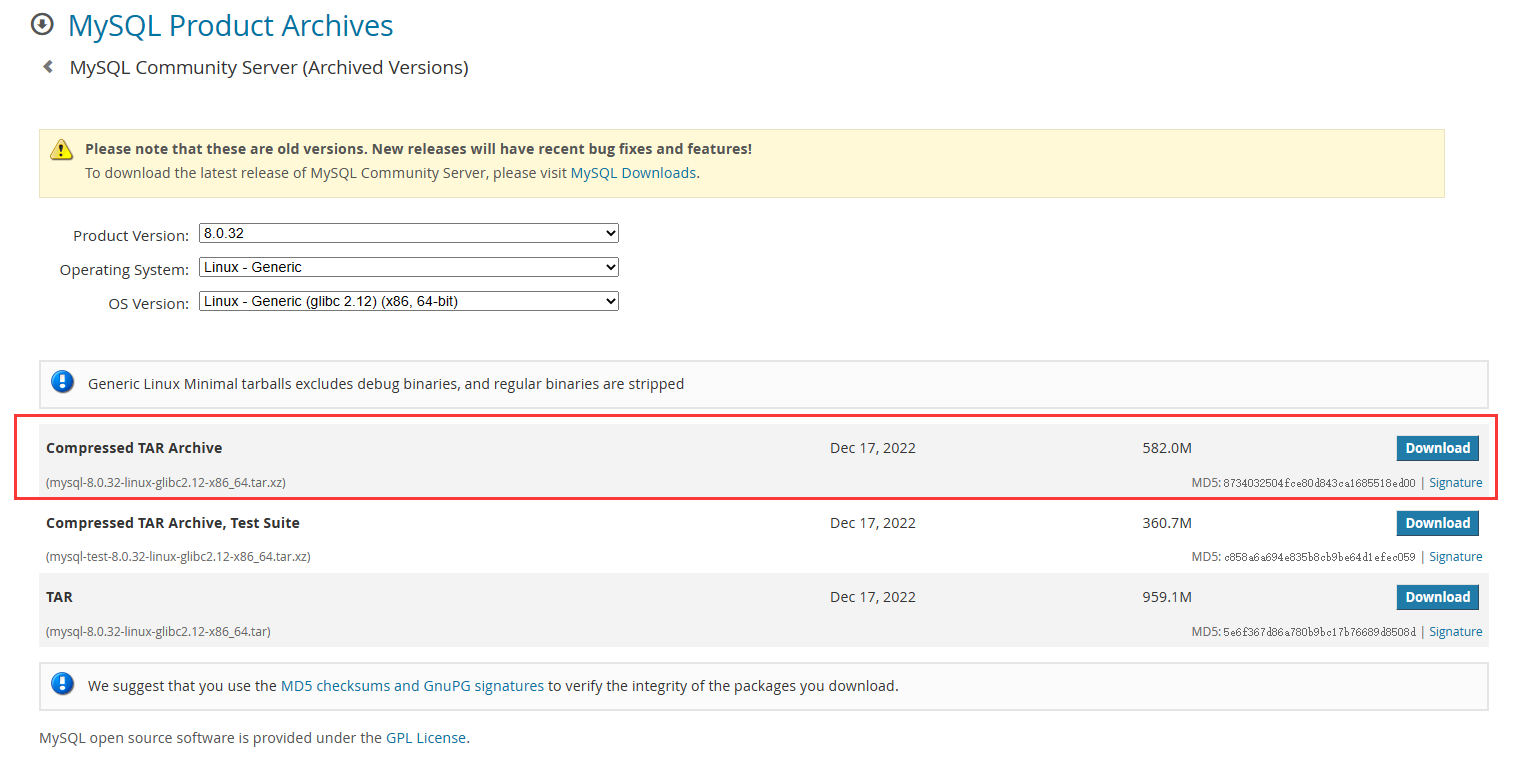Click the download circle icon beside MySQL Product Archives
The width and height of the screenshot is (1539, 759).
(42, 24)
